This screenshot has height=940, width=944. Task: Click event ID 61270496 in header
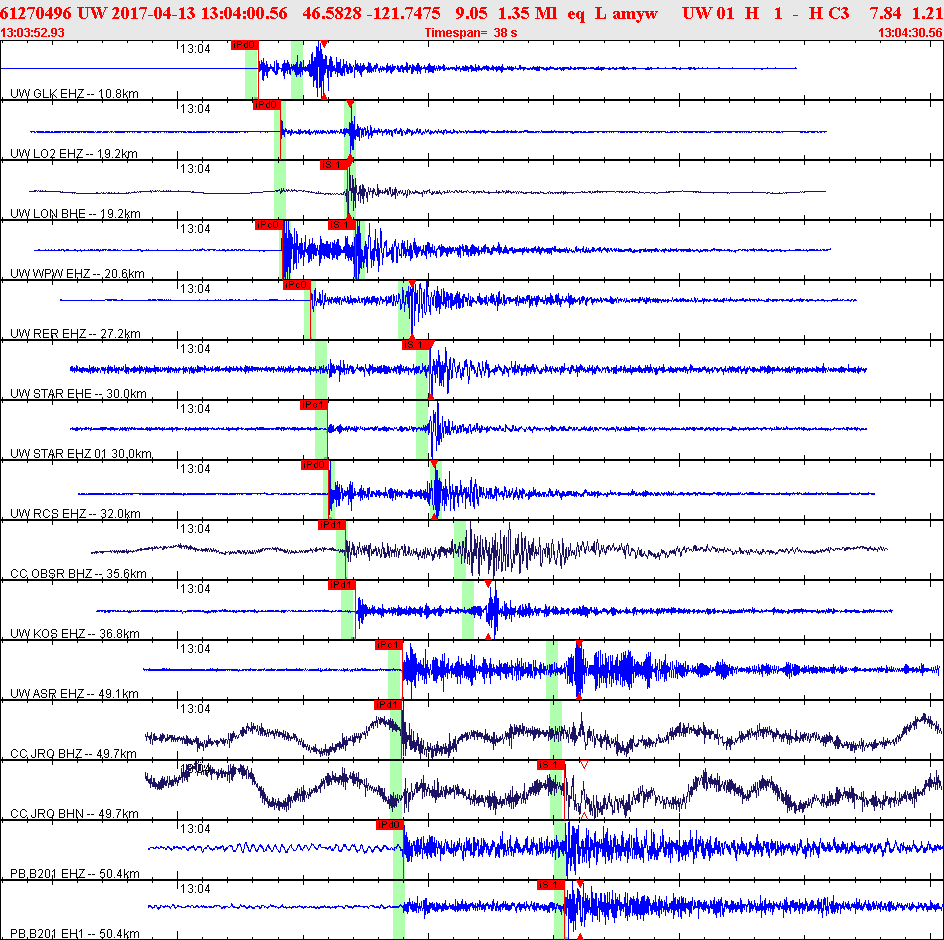36,13
